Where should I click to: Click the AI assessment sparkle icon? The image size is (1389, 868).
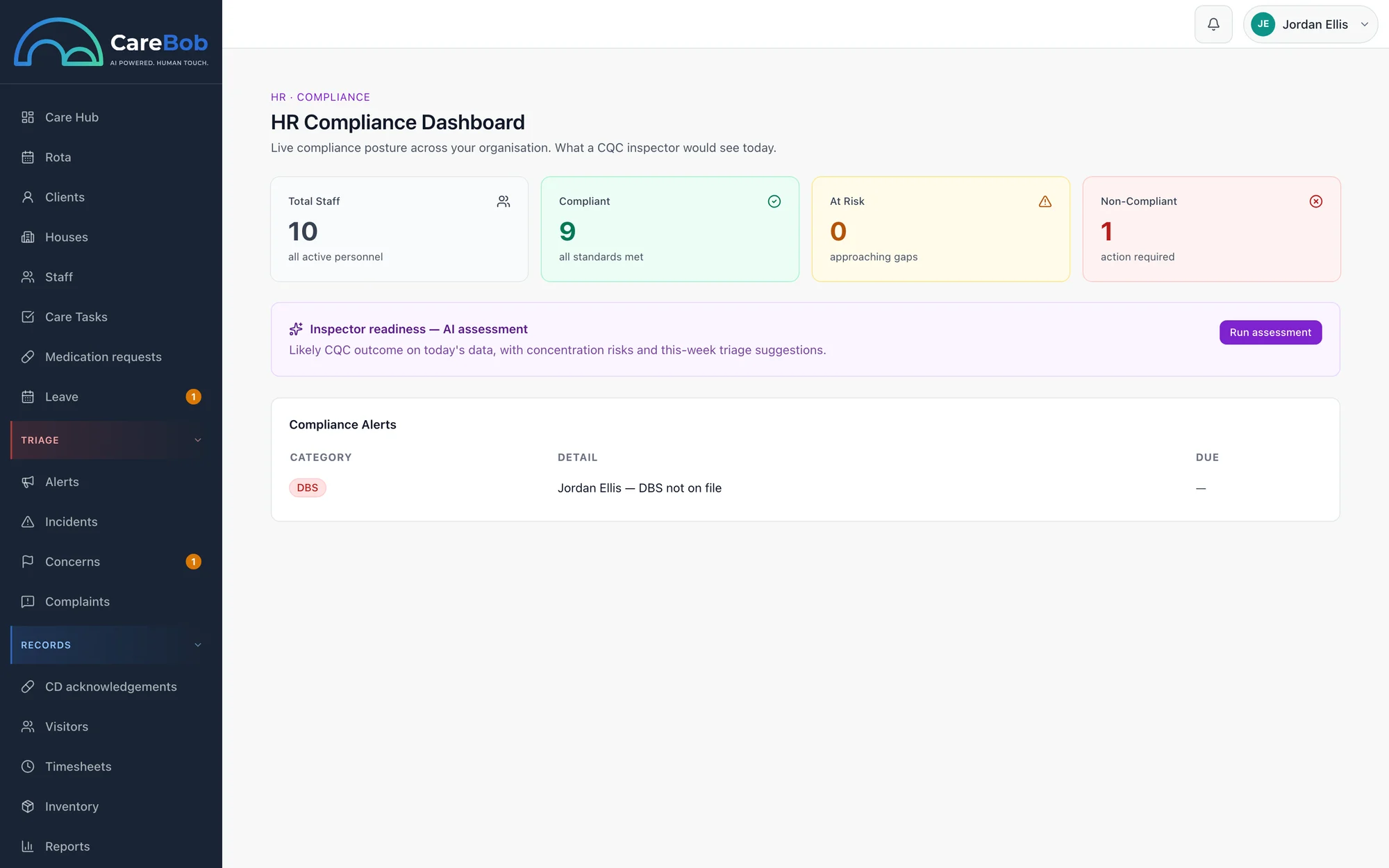point(296,329)
